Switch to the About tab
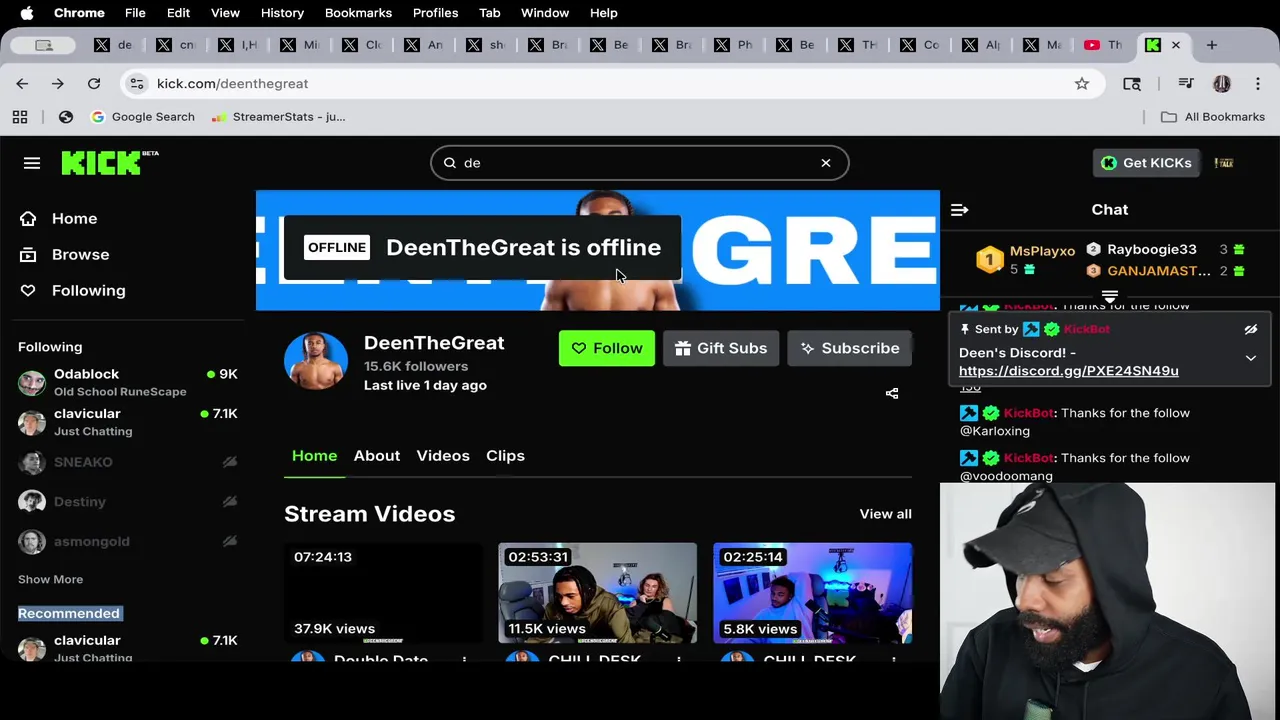This screenshot has height=720, width=1280. point(377,456)
